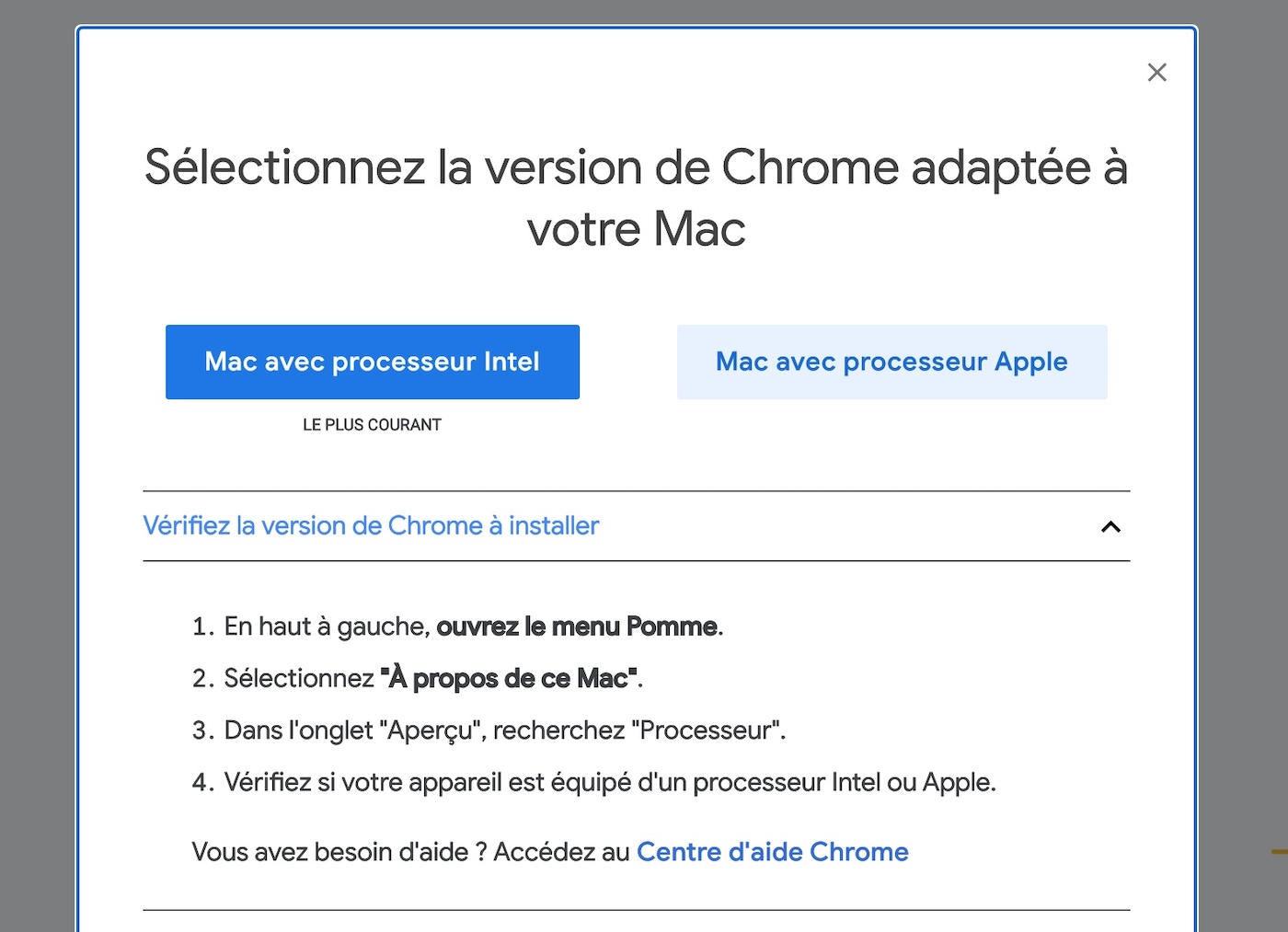Click step 4 about Intel or Apple processor
Image resolution: width=1288 pixels, height=932 pixels.
[x=609, y=783]
